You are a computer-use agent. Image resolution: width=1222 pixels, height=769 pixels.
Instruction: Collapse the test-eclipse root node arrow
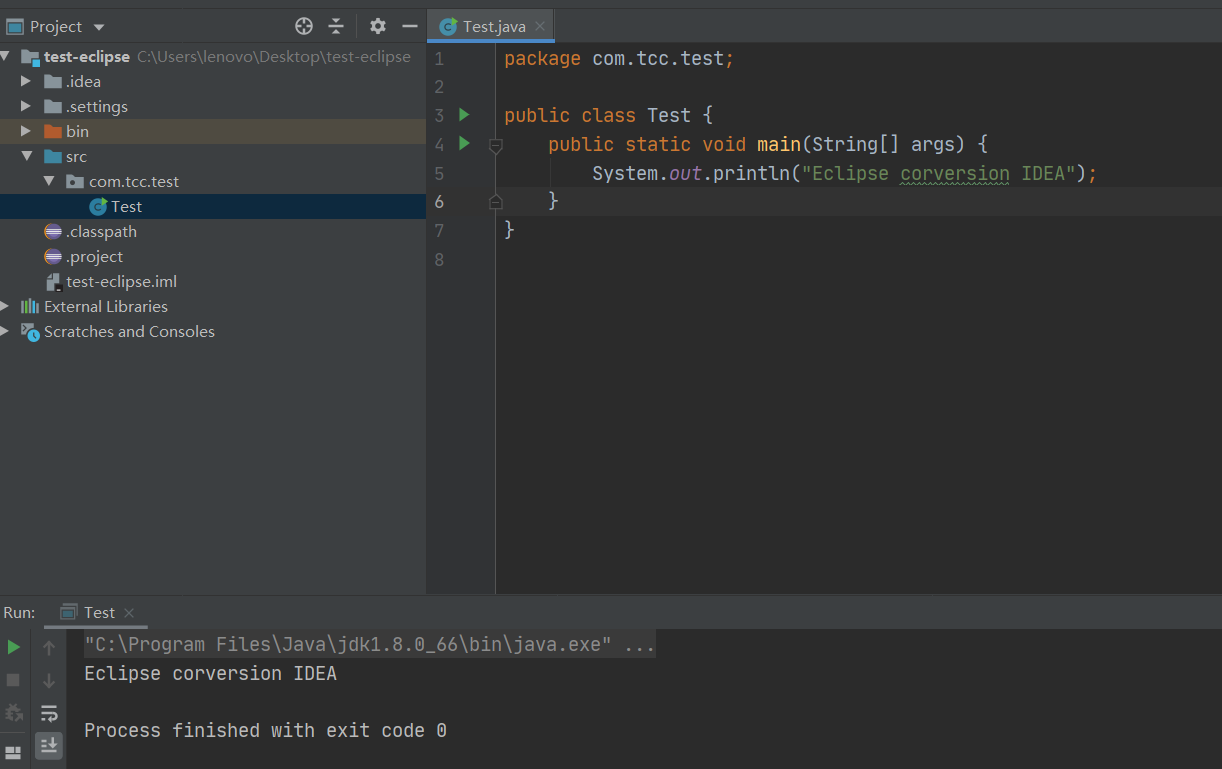(6, 56)
